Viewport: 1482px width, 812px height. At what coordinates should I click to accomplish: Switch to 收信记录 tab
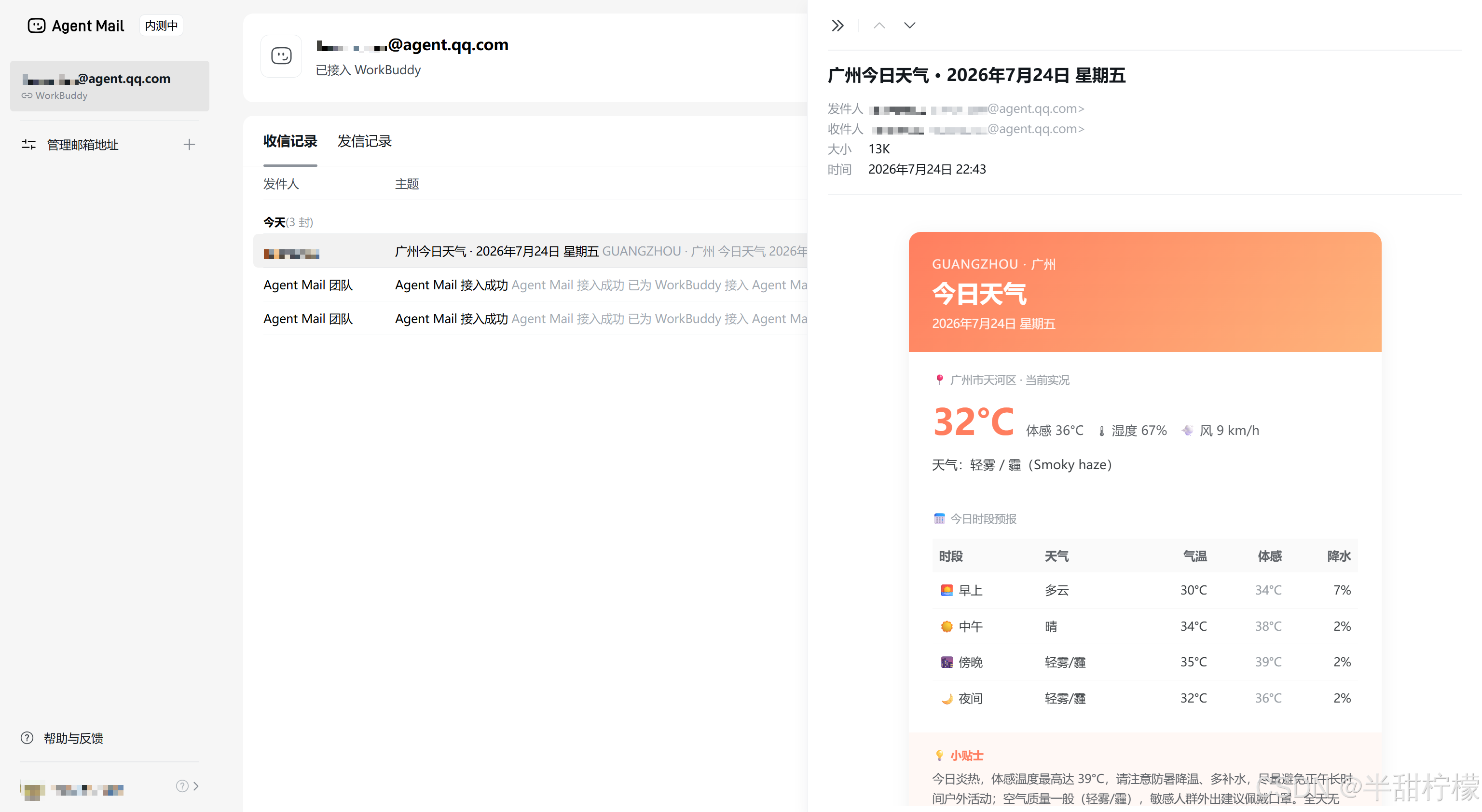290,141
